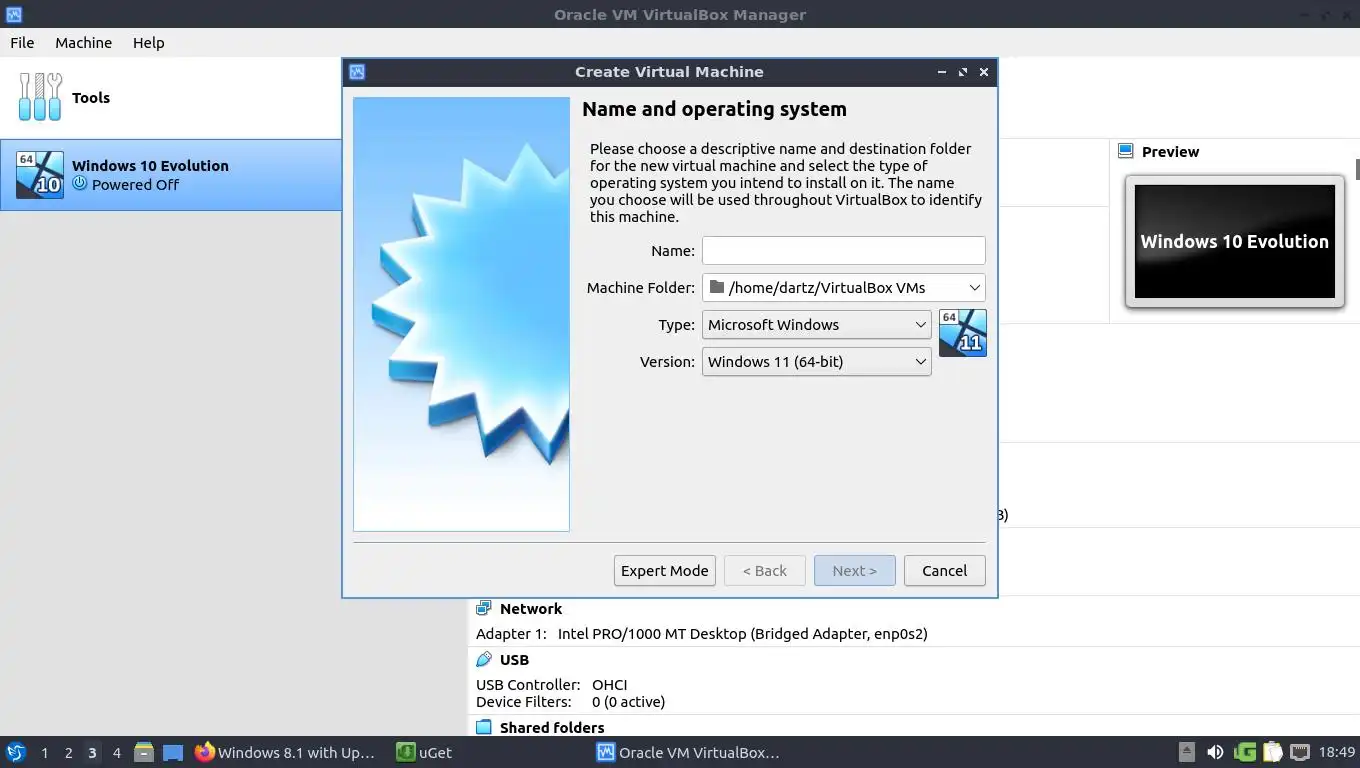This screenshot has width=1360, height=768.
Task: Click the Network section heading
Action: coord(530,608)
